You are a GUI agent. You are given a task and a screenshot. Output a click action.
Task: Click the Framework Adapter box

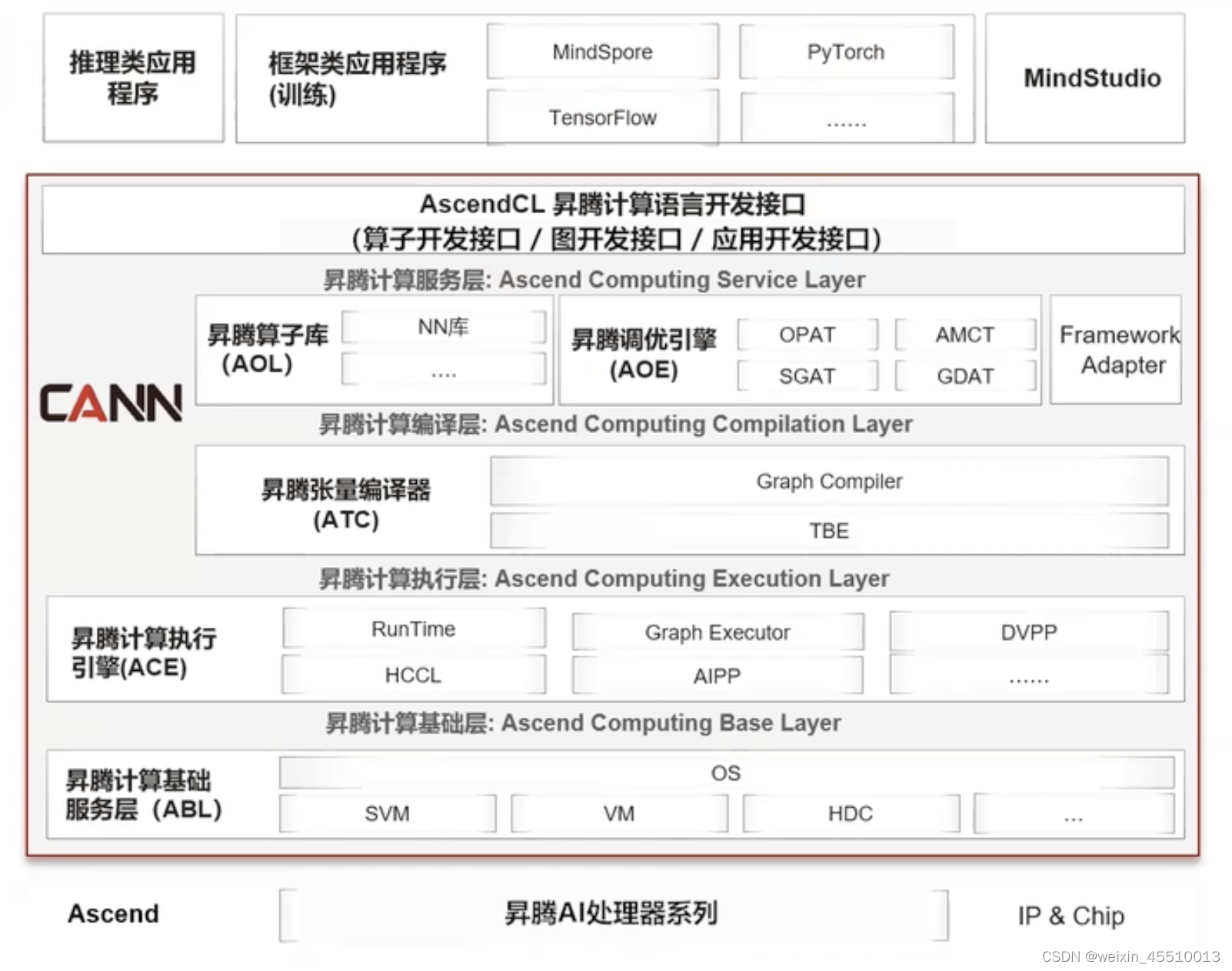(x=1116, y=349)
